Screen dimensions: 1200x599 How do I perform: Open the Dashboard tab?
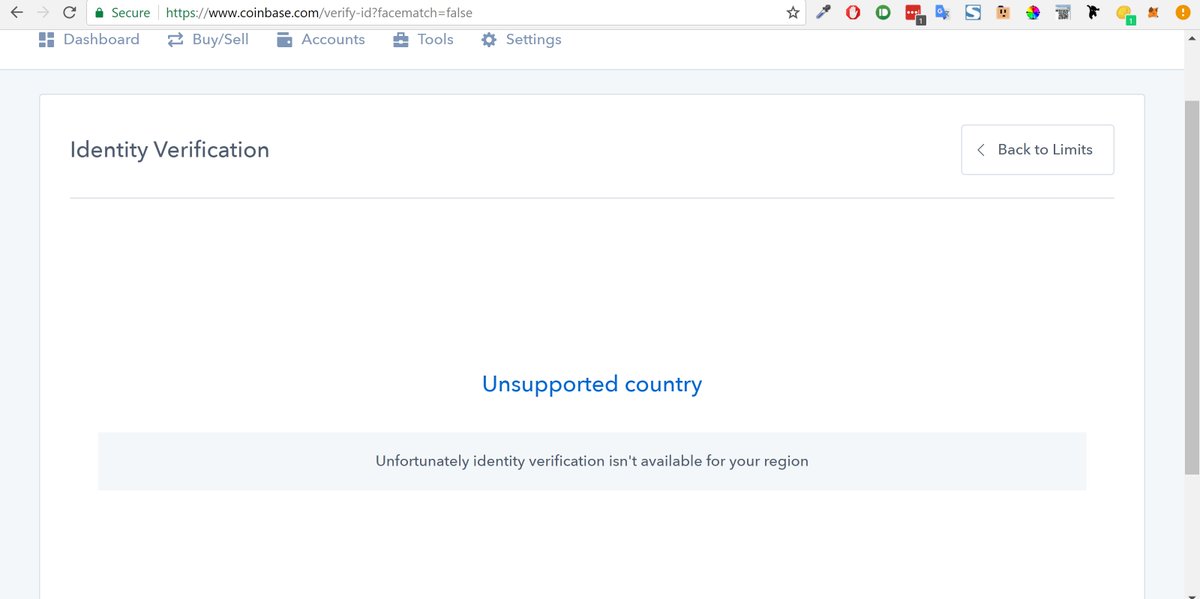(89, 39)
